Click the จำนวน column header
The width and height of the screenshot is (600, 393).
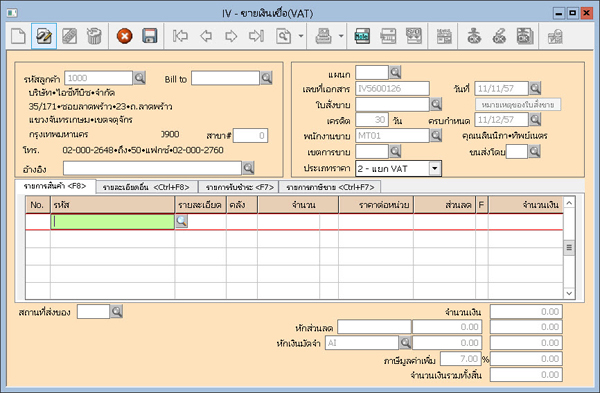tap(298, 205)
